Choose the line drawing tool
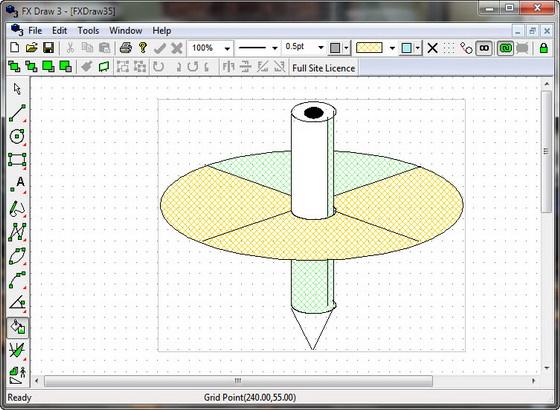 tap(17, 113)
